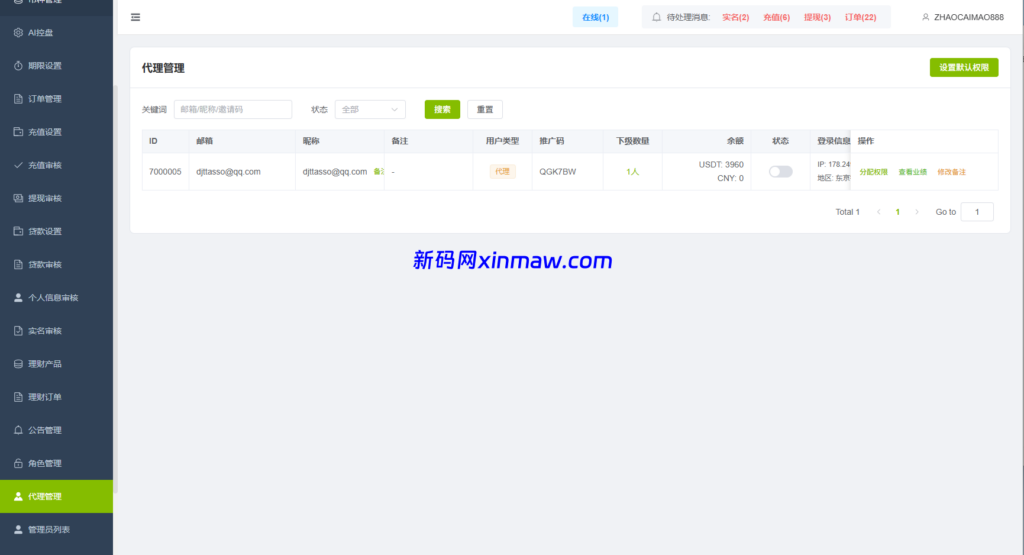
Task: Click the user avatar icon beside ZHAOCAIMAO888
Action: coord(925,17)
